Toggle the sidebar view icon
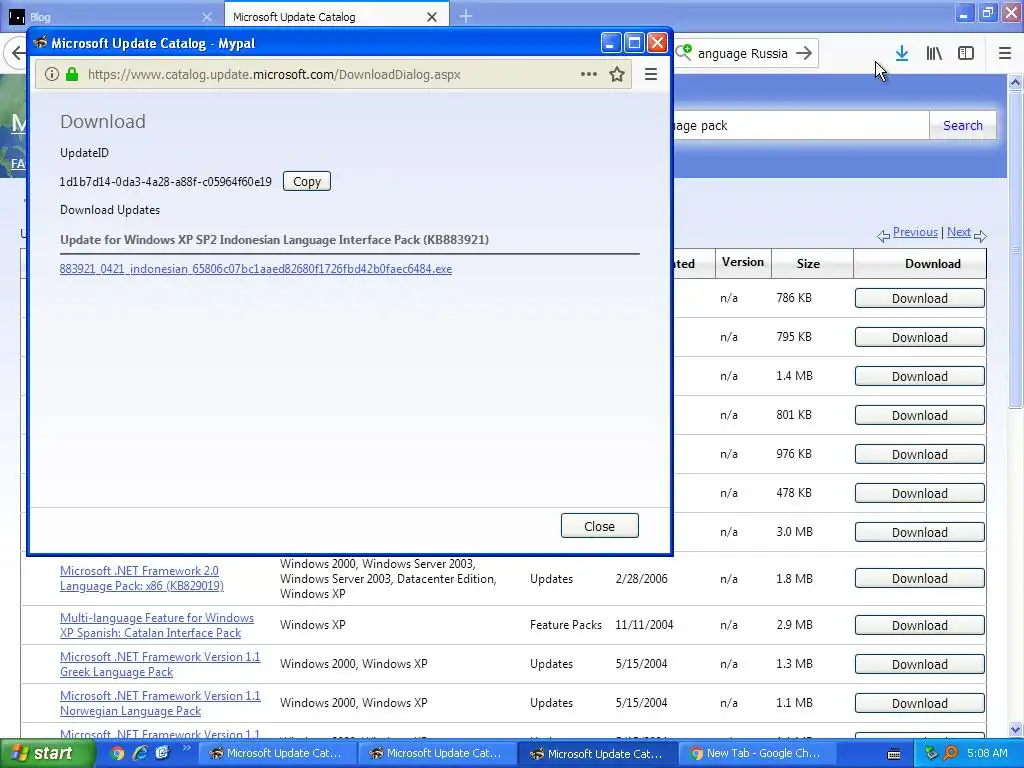The height and width of the screenshot is (768, 1024). pos(966,54)
